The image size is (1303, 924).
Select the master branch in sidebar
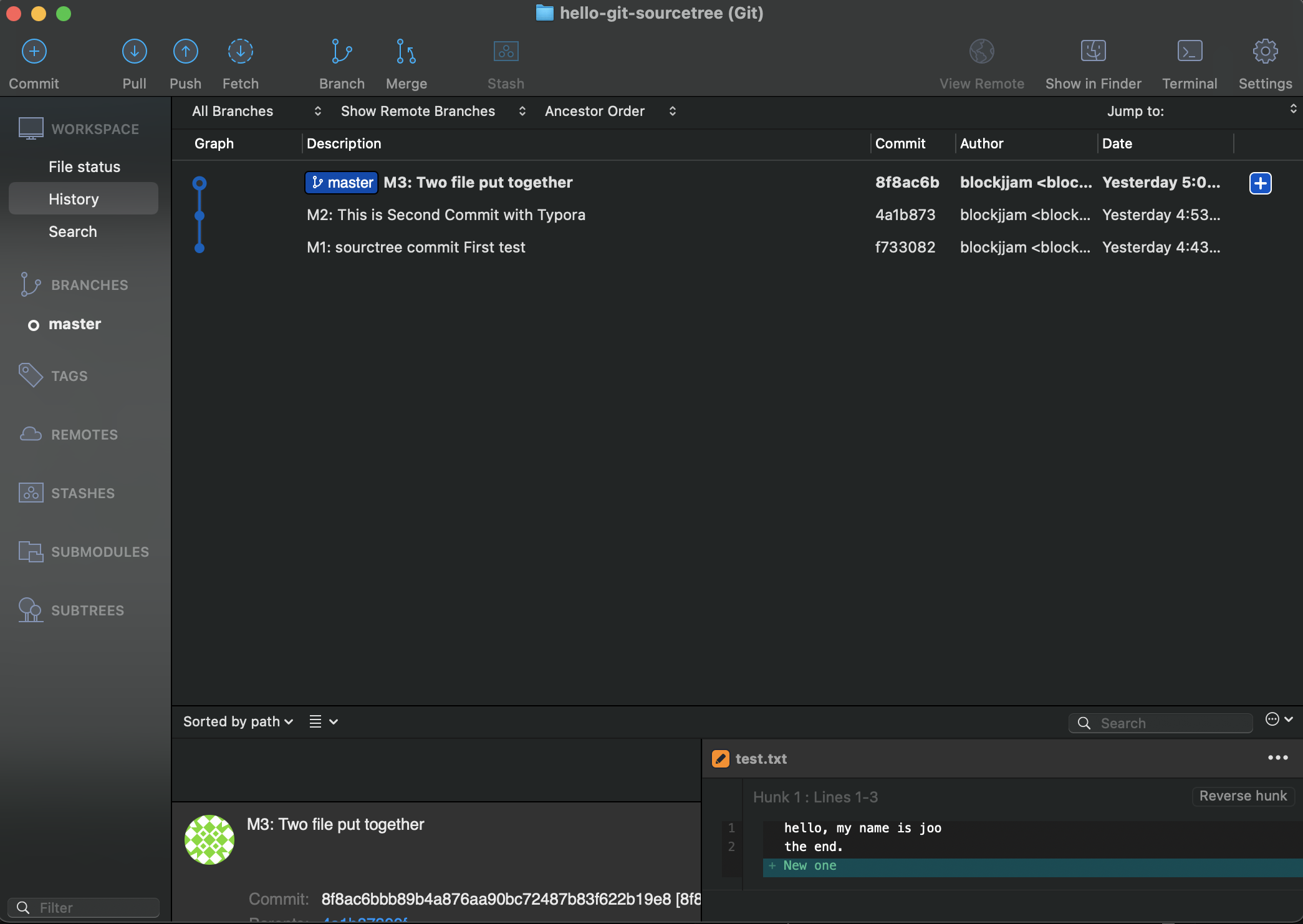(75, 324)
